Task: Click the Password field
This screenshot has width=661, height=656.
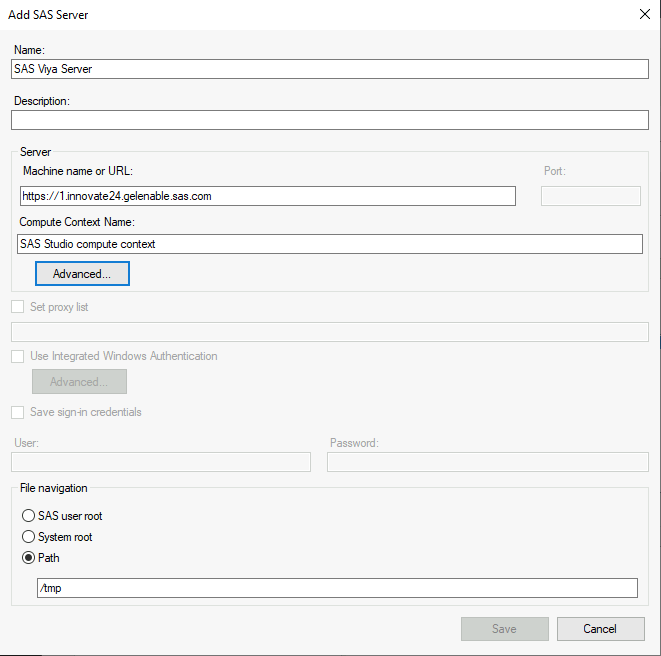Action: pyautogui.click(x=487, y=462)
